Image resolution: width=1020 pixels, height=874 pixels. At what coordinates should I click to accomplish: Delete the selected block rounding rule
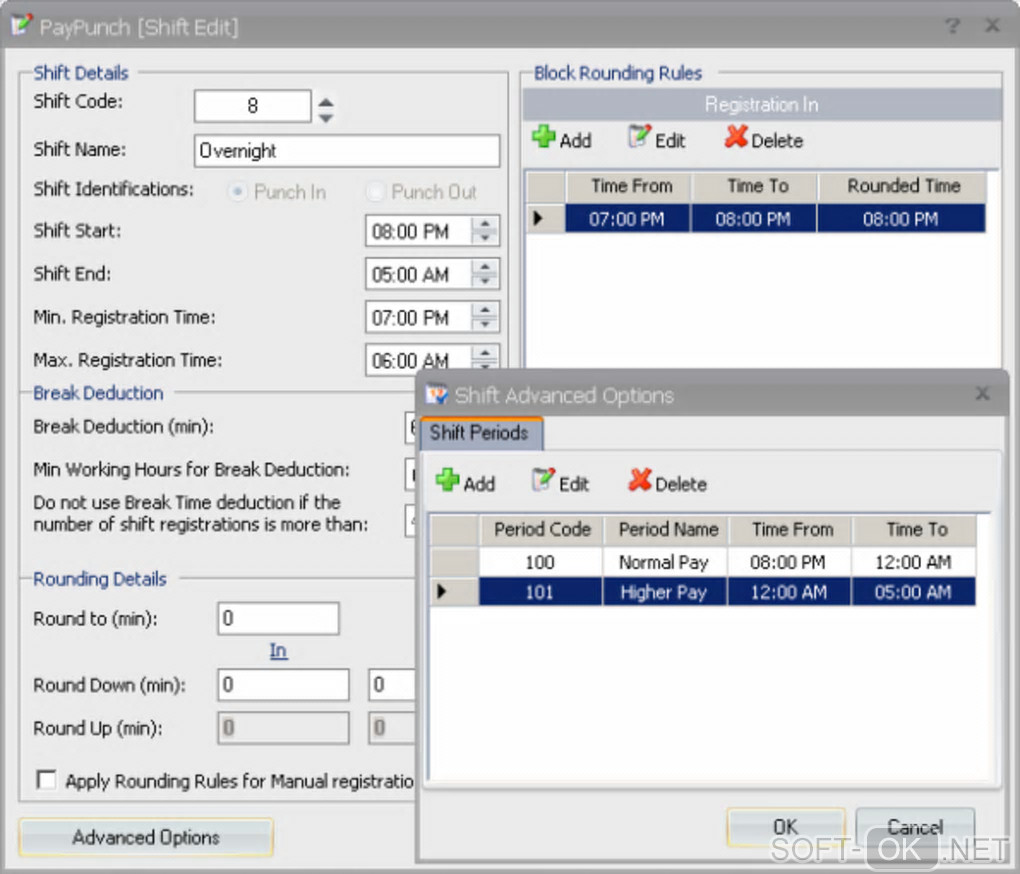[x=764, y=139]
